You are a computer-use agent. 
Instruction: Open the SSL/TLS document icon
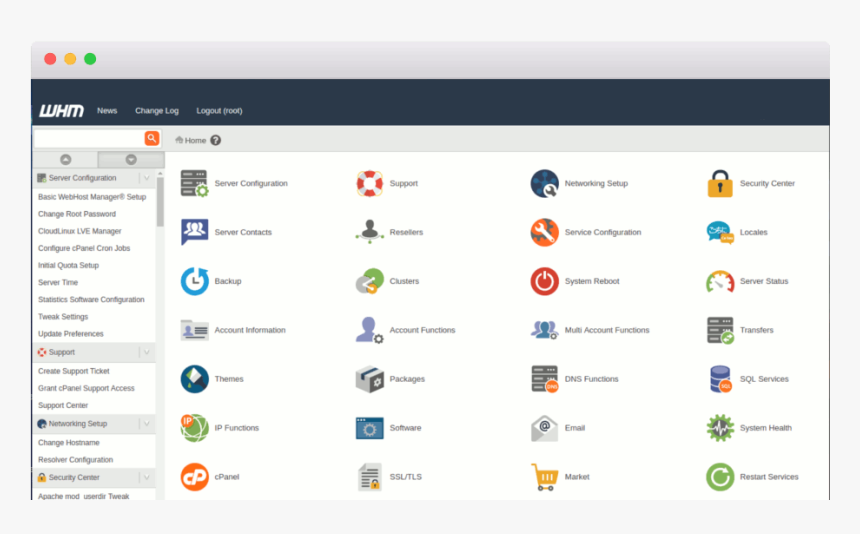(369, 477)
